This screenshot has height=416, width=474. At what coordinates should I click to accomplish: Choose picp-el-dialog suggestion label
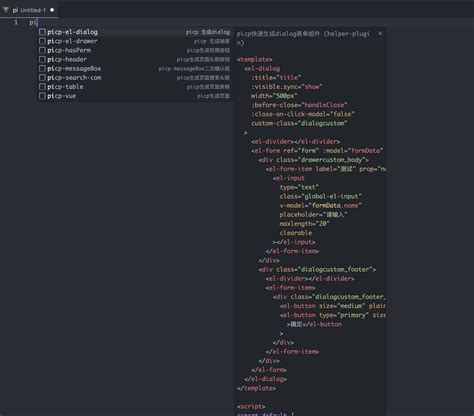tap(72, 32)
